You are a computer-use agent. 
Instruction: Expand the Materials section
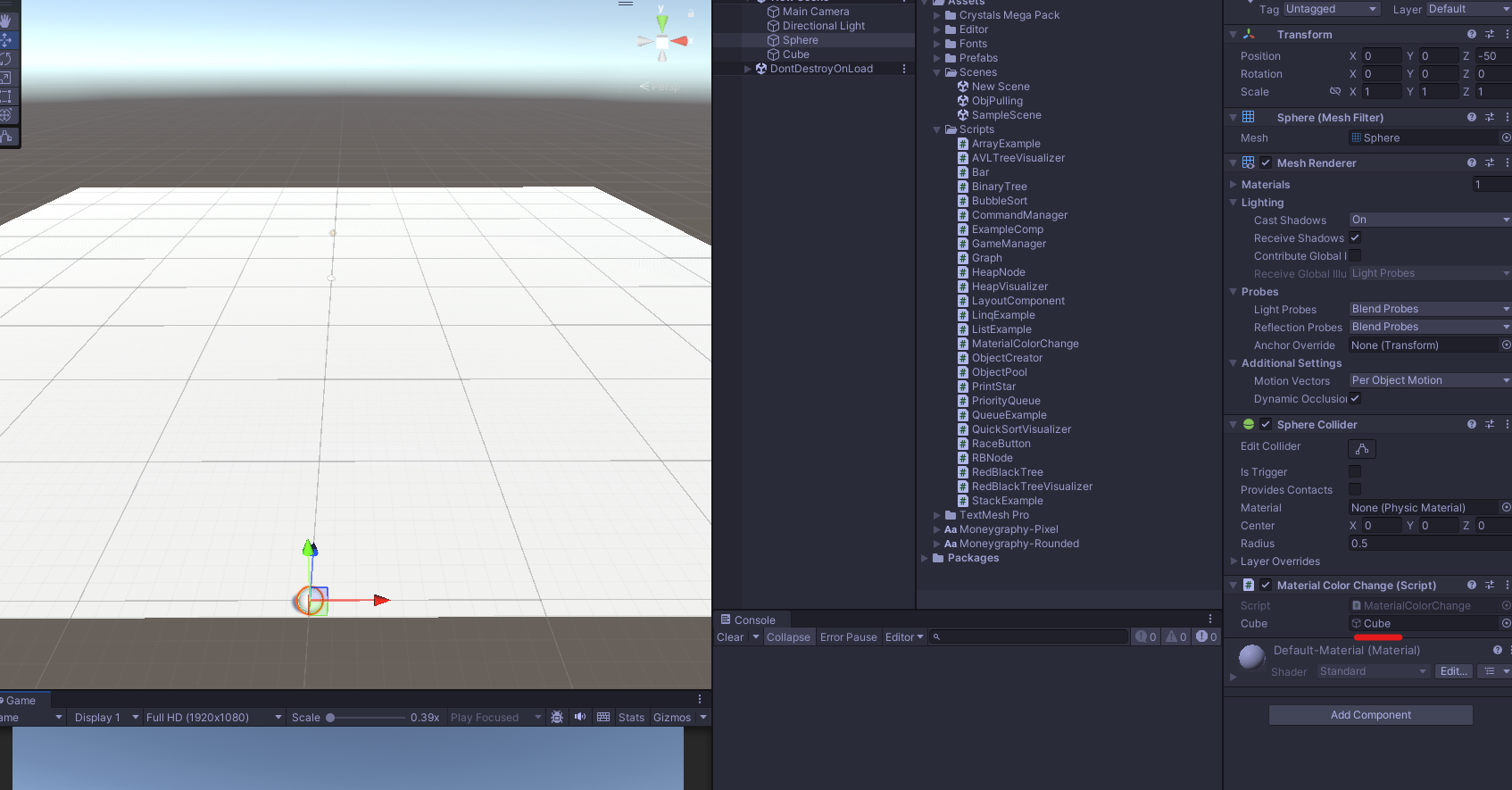click(1234, 185)
